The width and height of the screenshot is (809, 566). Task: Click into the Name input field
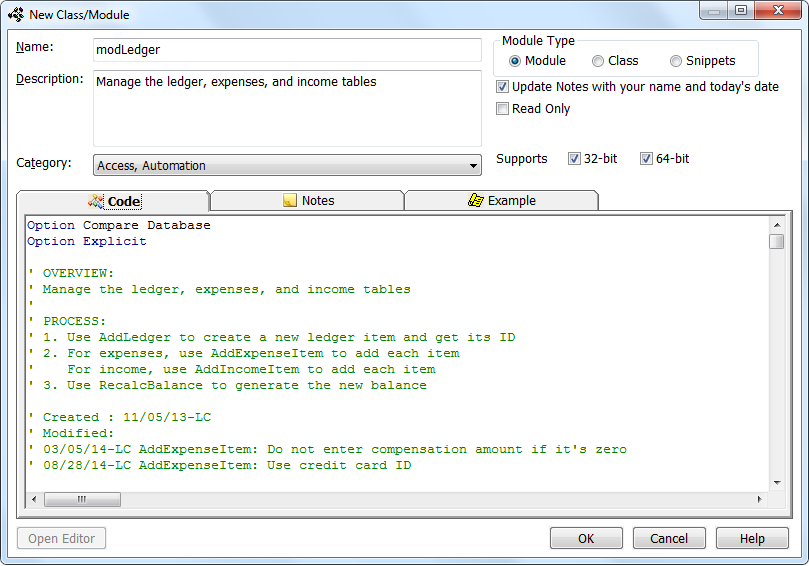(x=287, y=50)
